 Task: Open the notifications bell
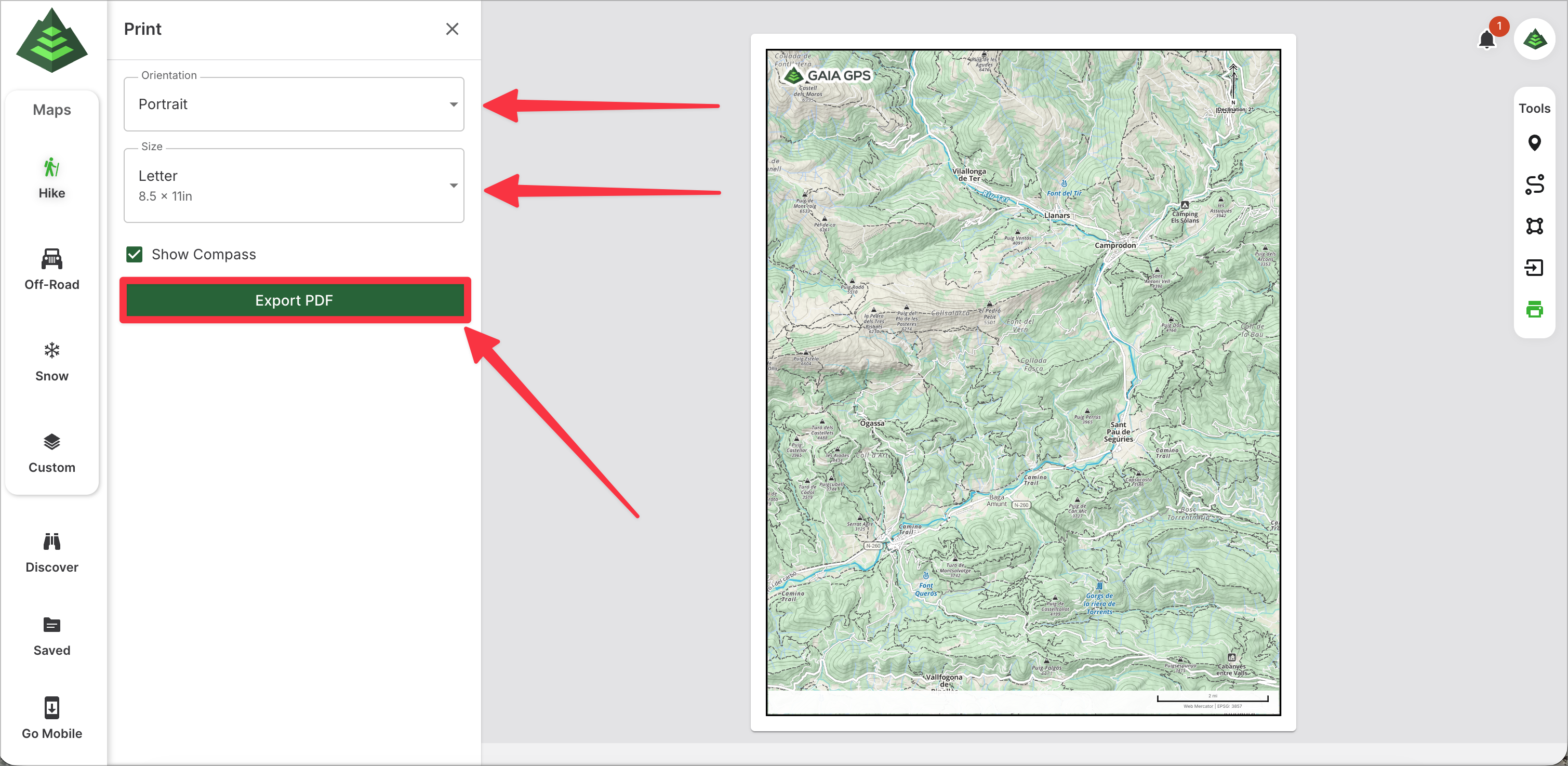click(1486, 39)
